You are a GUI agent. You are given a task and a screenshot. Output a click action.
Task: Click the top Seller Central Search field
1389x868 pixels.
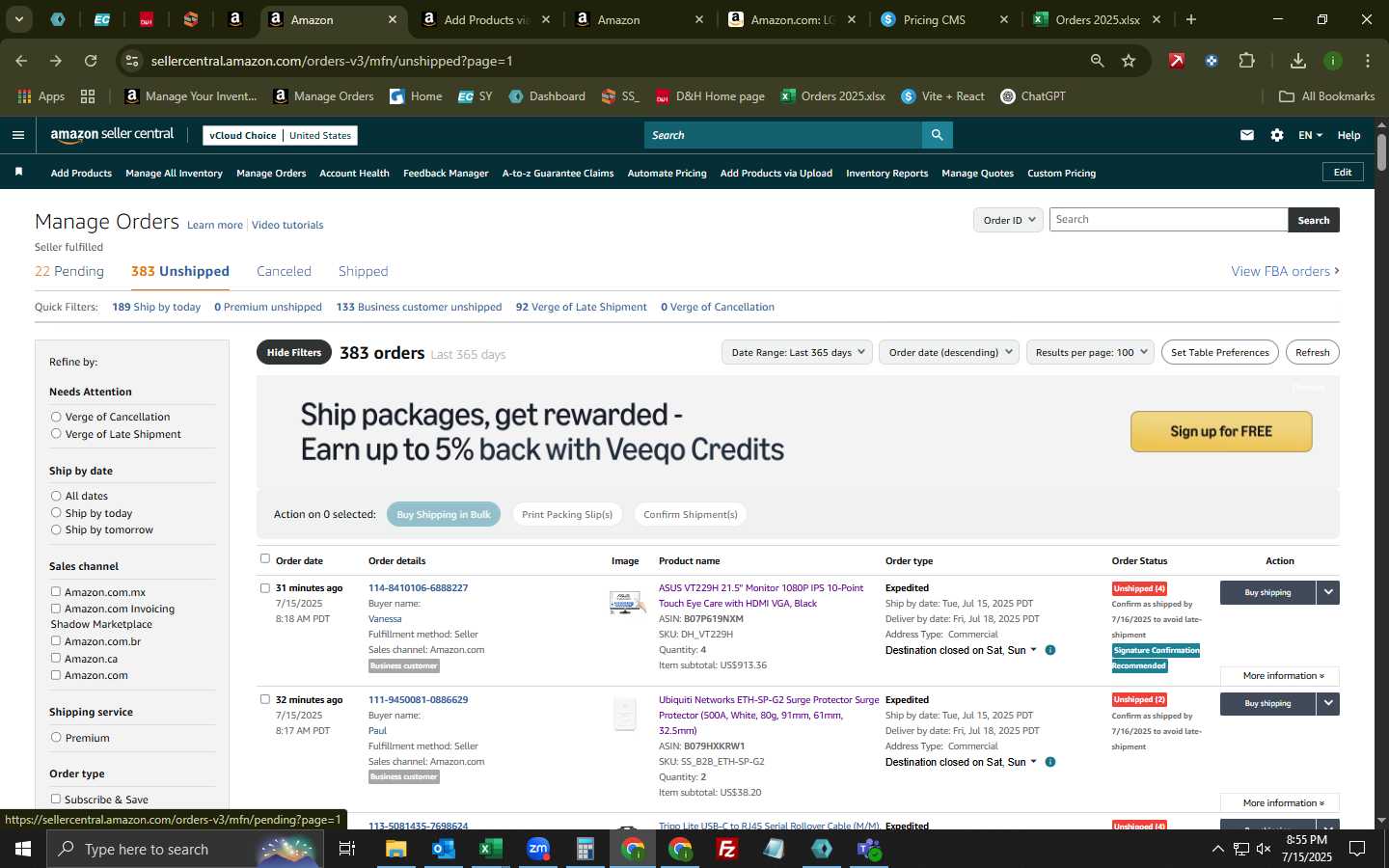pos(783,135)
